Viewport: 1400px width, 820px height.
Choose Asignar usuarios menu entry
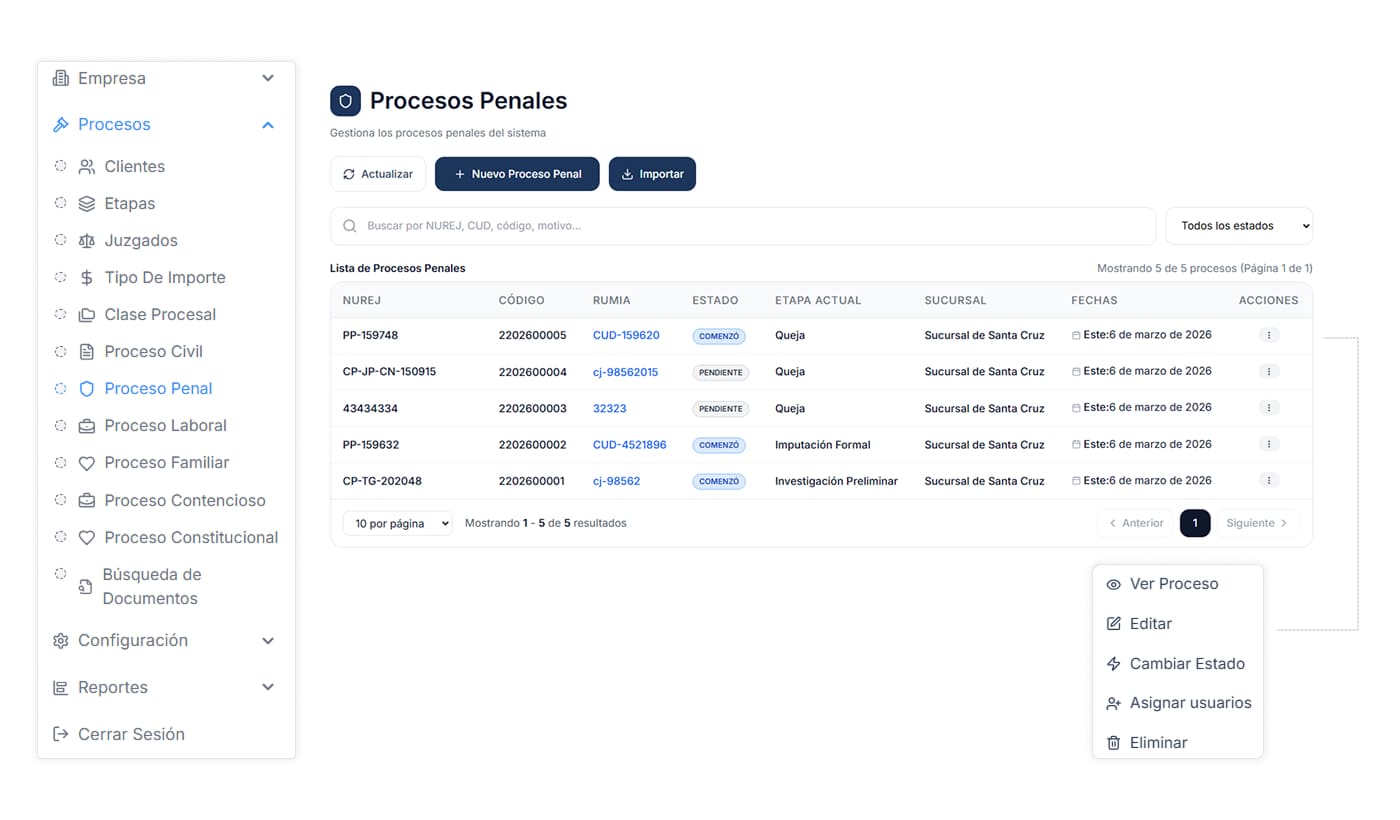pyautogui.click(x=1178, y=703)
